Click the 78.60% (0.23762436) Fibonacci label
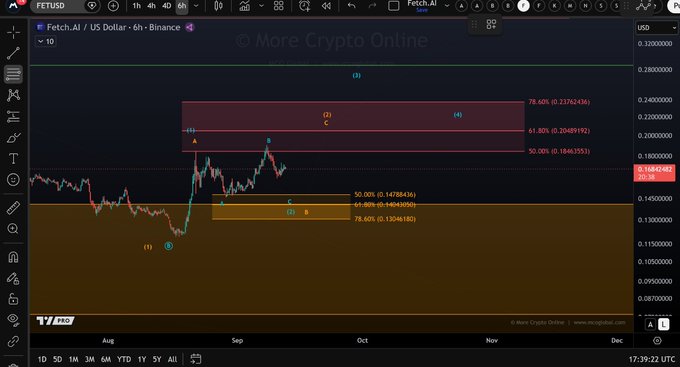The height and width of the screenshot is (367, 680). [x=559, y=102]
